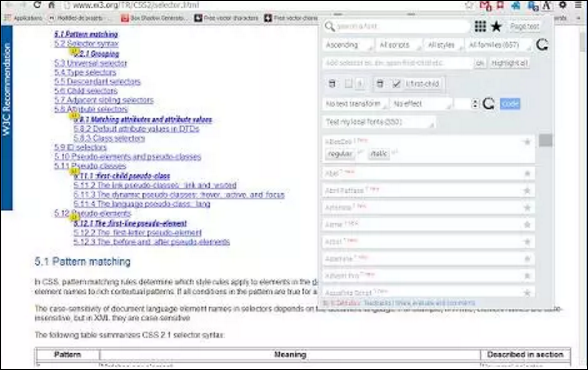The image size is (588, 370).
Task: Open 5.8.1 Matching attributes and attribute values link
Action: [143, 120]
